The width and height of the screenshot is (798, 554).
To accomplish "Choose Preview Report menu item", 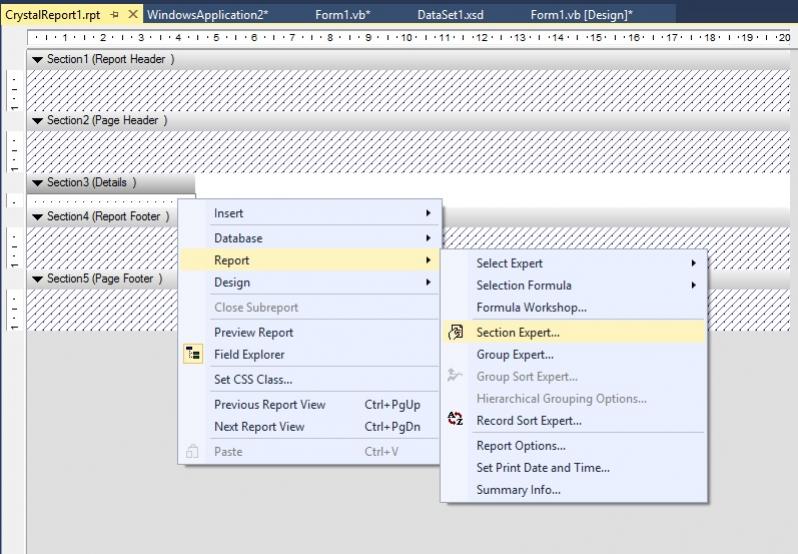I will [309, 332].
